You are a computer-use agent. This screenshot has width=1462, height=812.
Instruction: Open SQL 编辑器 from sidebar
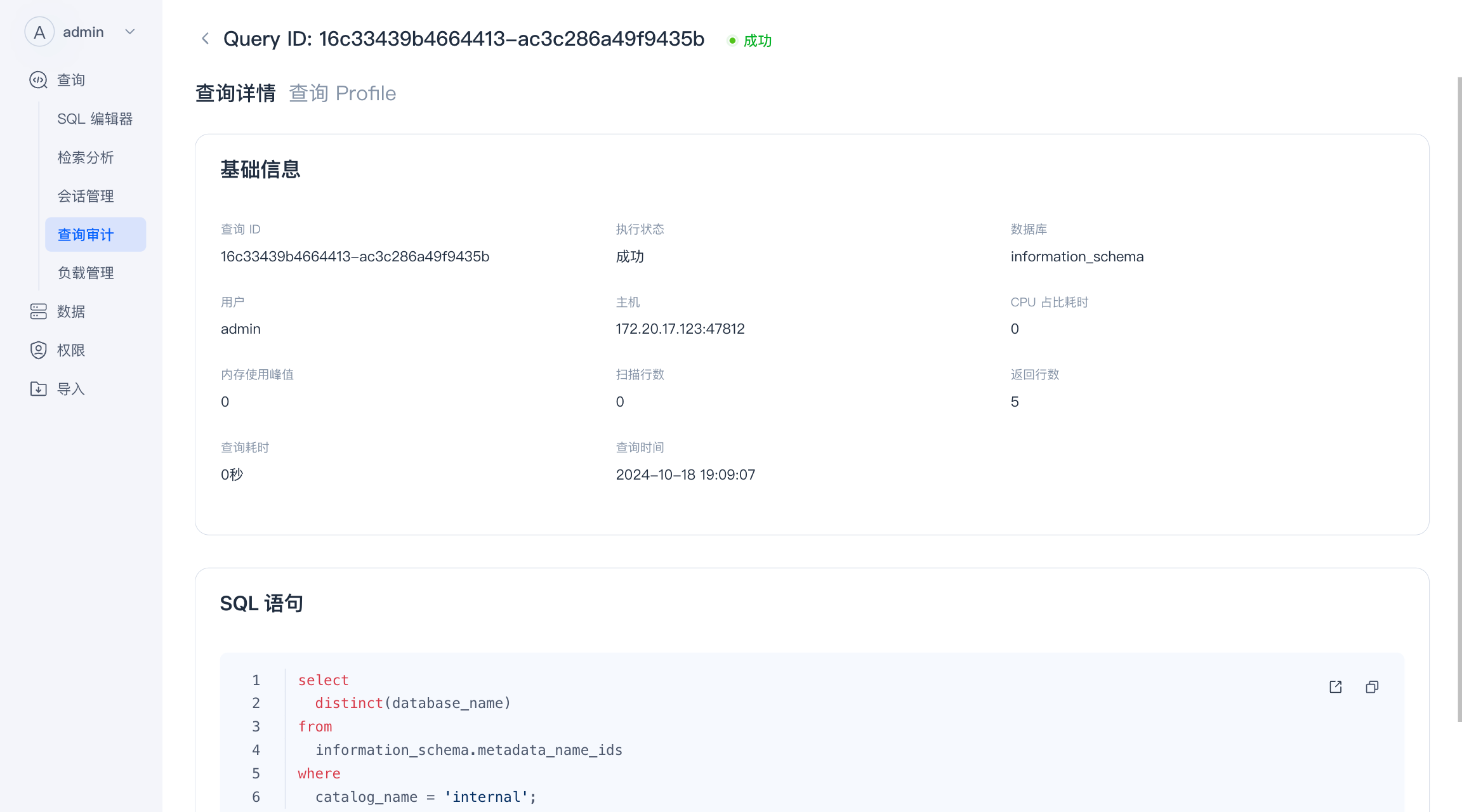pyautogui.click(x=95, y=119)
